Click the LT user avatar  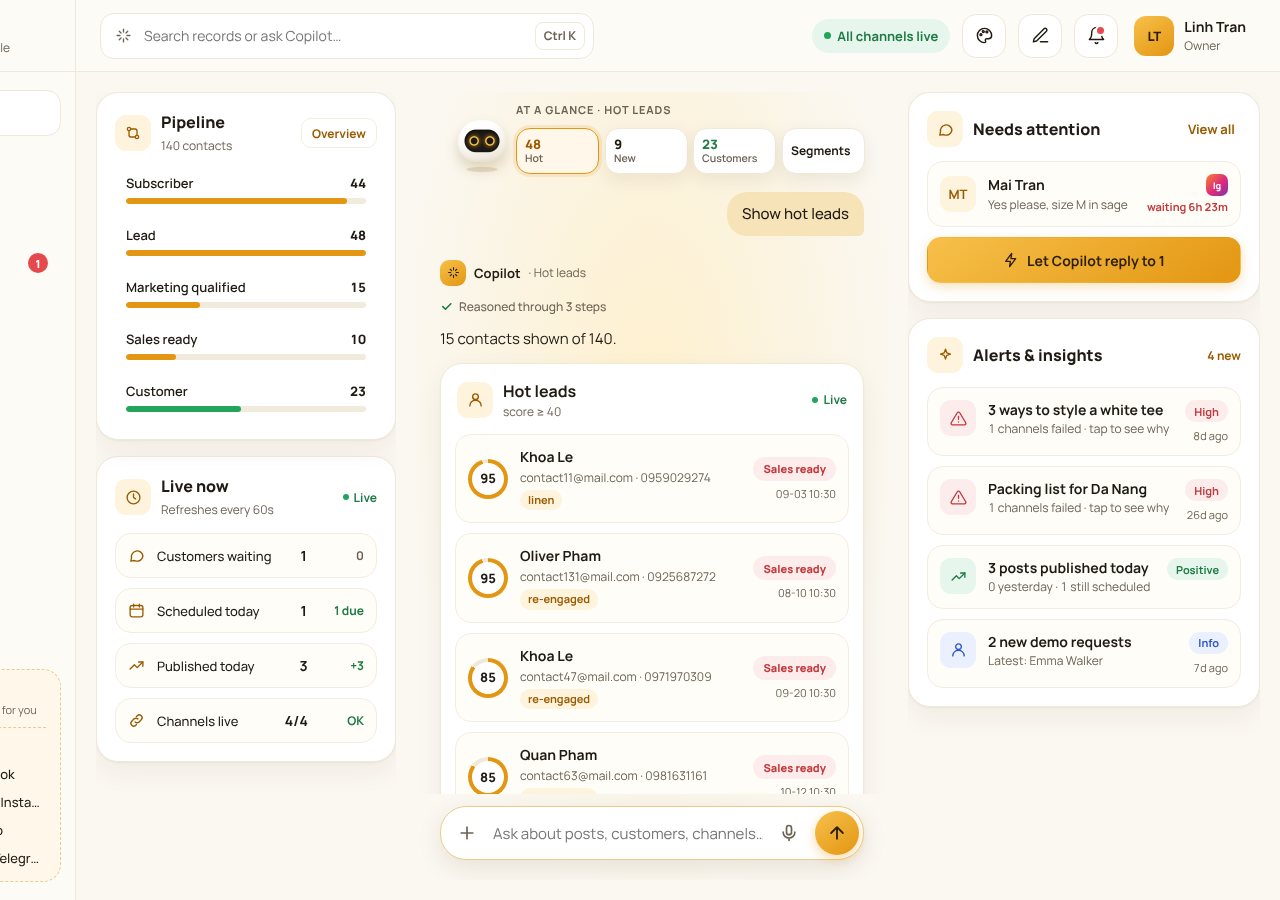(x=1154, y=36)
